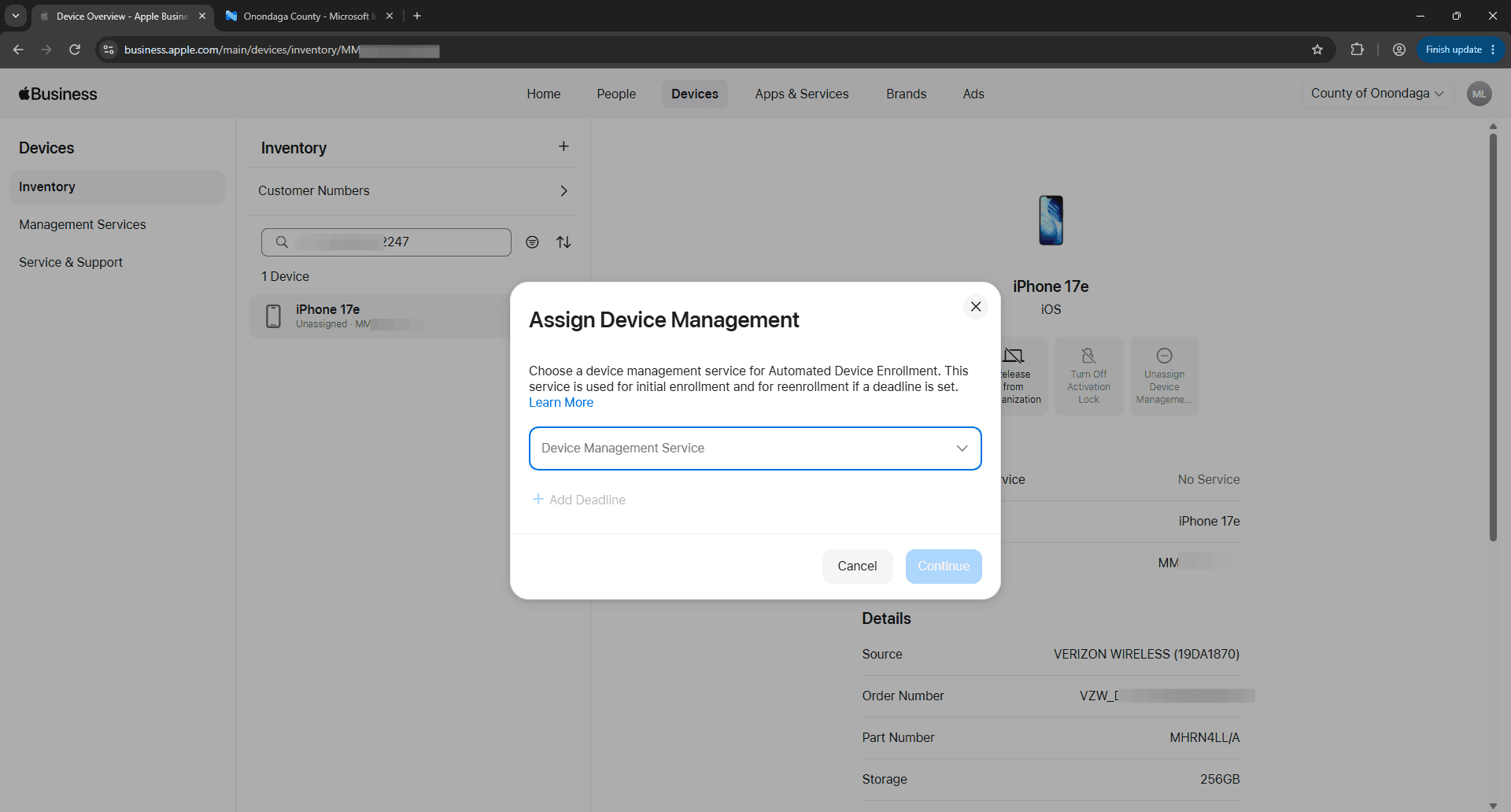This screenshot has height=812, width=1511.
Task: Open the Device Management Service dropdown
Action: click(x=755, y=448)
